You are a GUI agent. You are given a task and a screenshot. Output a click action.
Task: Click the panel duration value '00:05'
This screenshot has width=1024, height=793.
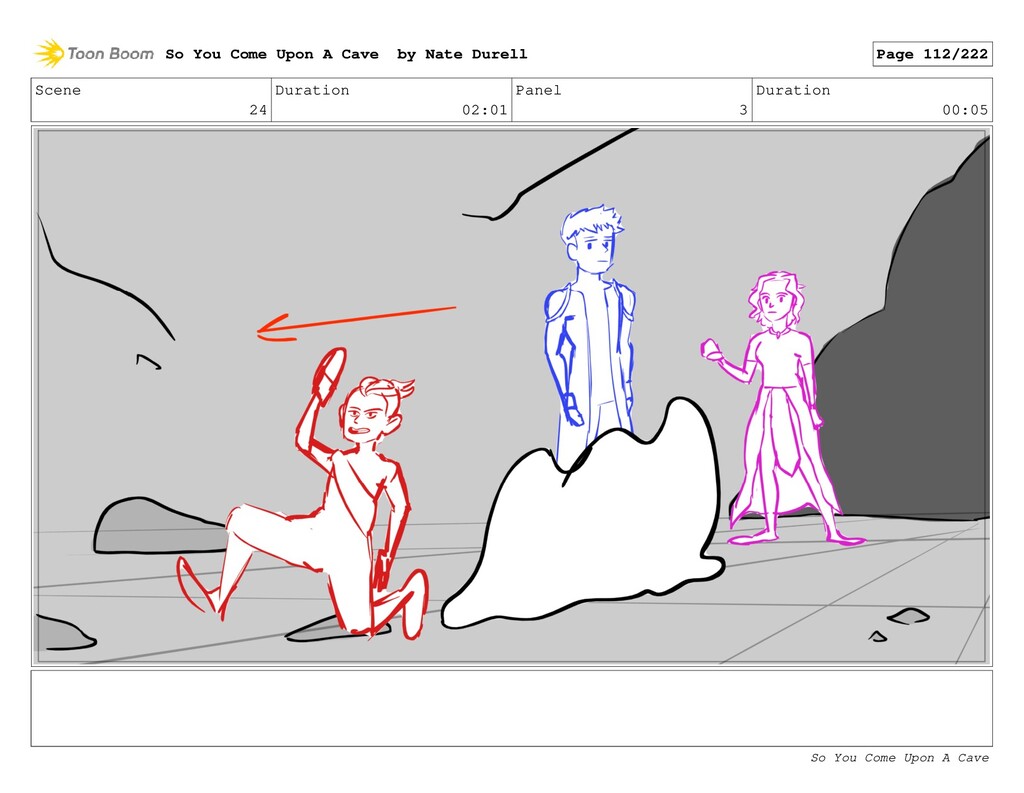click(x=965, y=110)
